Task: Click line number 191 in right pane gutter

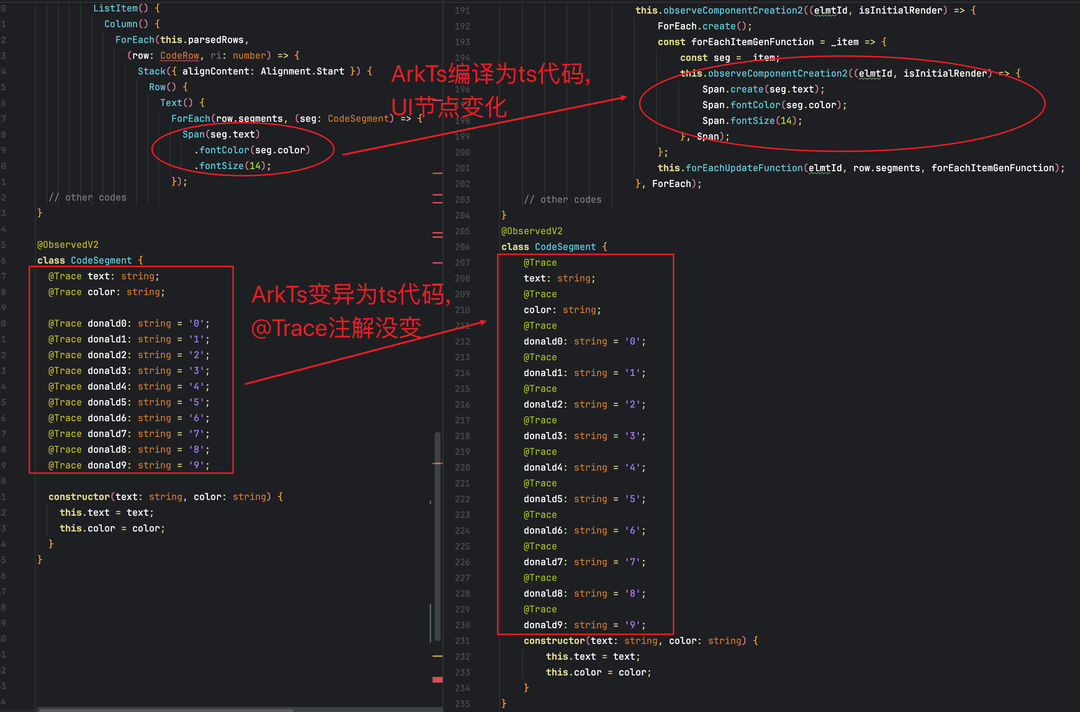Action: pos(462,11)
